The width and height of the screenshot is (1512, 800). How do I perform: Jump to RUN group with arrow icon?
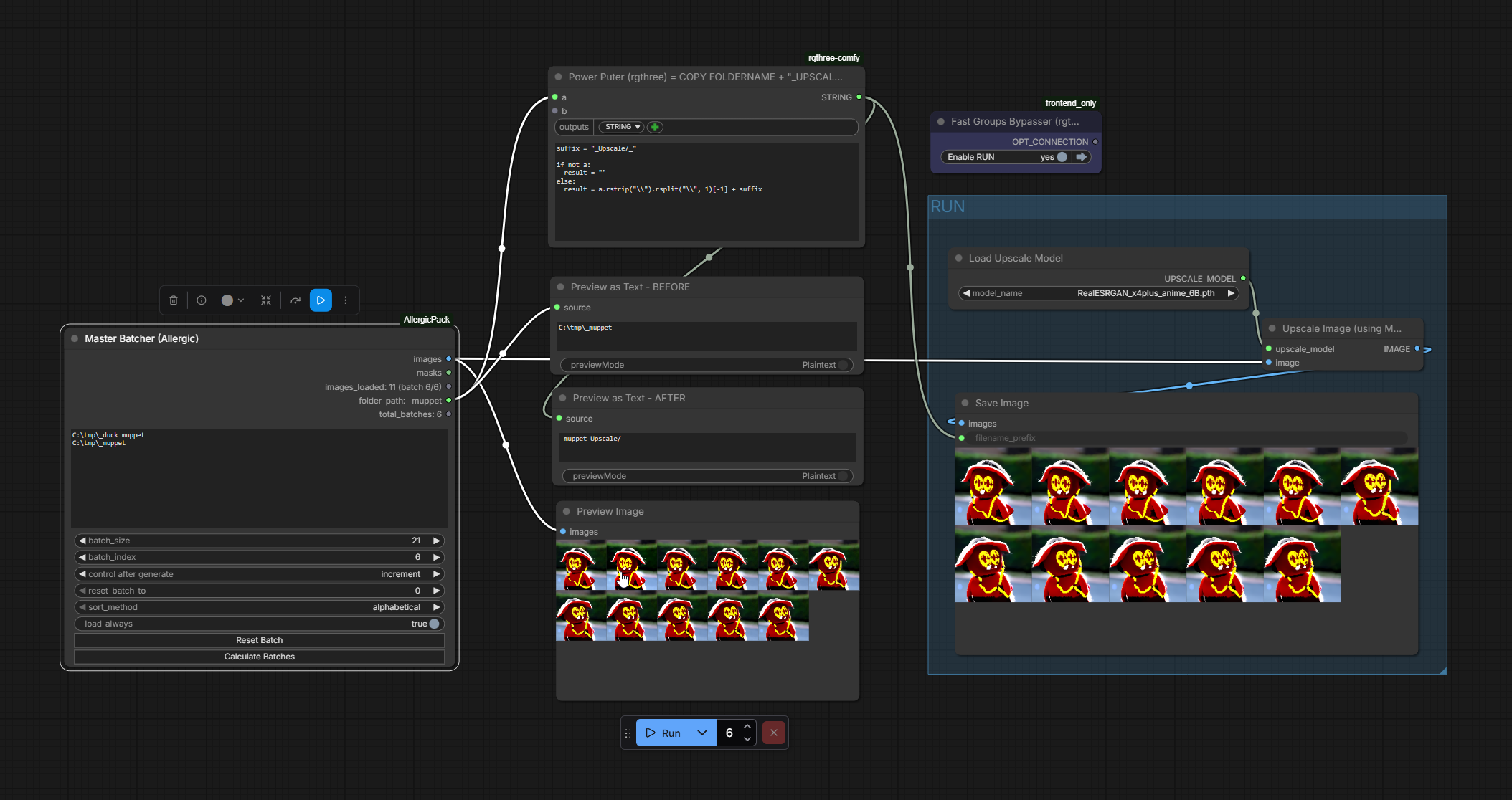1082,157
